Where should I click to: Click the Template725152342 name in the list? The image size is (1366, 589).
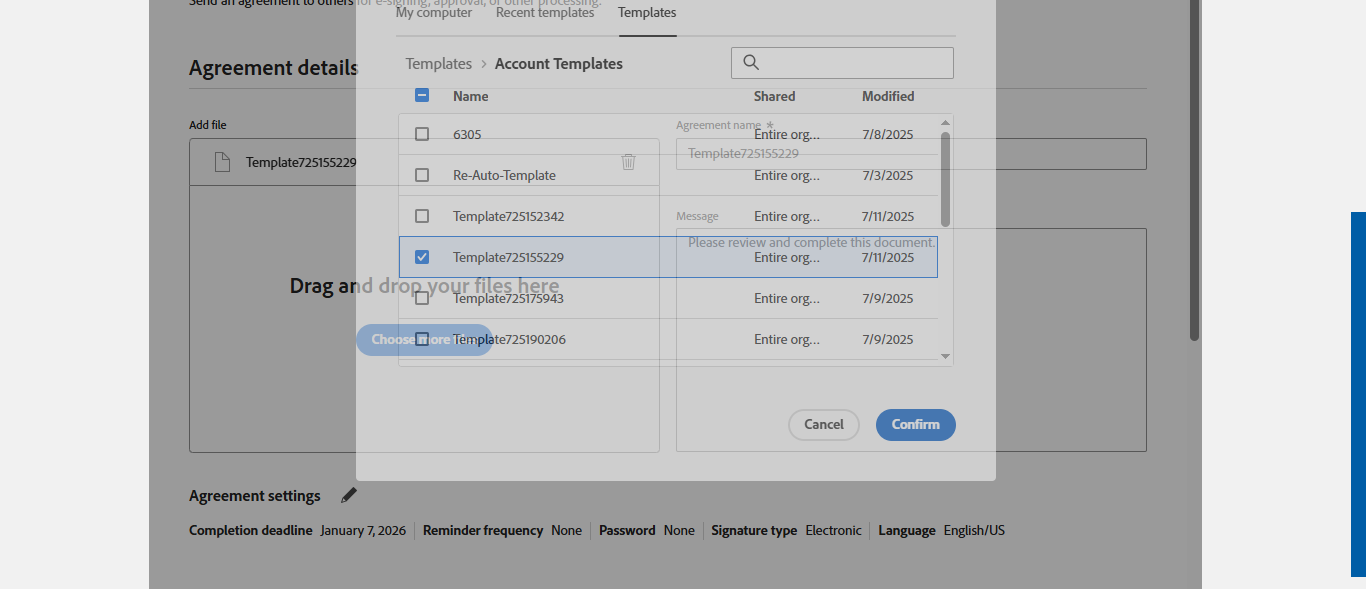[508, 216]
